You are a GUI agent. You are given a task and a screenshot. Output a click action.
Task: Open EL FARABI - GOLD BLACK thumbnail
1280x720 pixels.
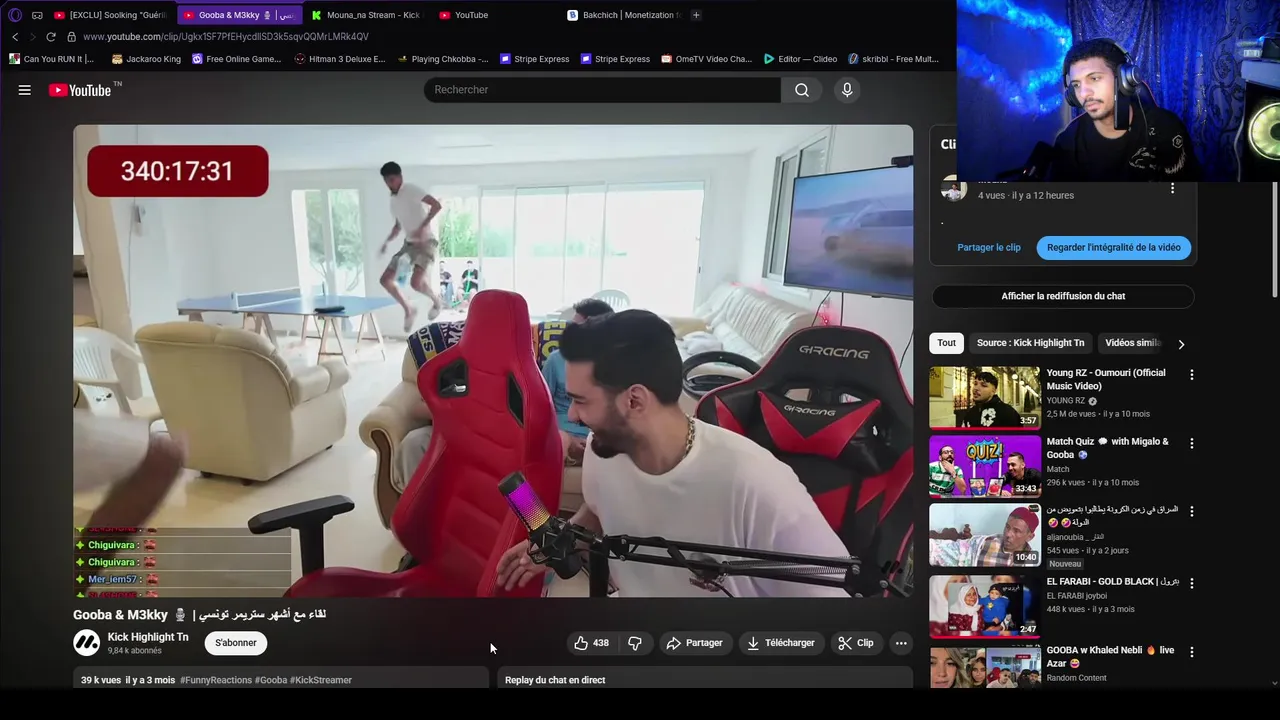[x=985, y=606]
